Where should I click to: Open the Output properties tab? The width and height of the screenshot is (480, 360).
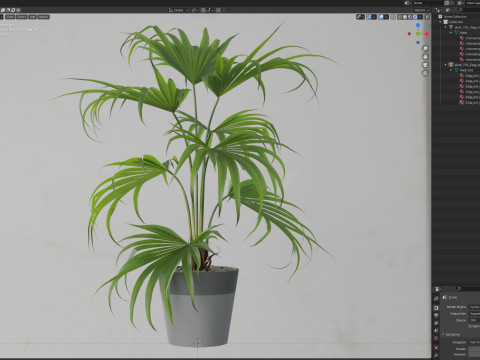(x=436, y=315)
